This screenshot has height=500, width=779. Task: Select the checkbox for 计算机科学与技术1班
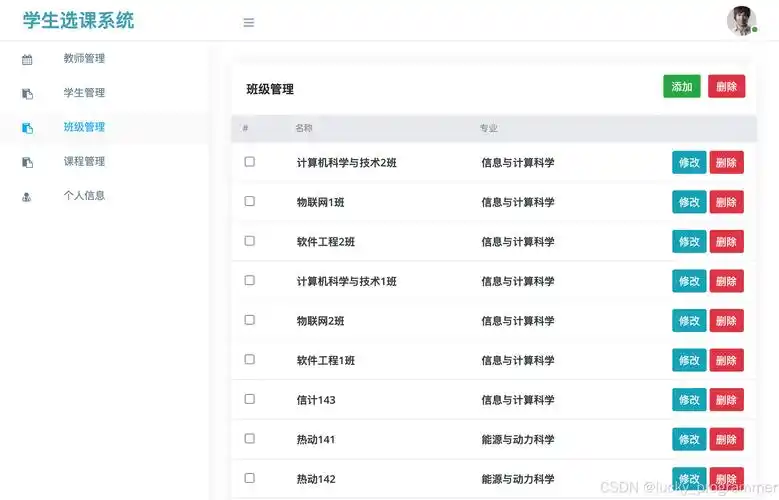click(x=249, y=280)
